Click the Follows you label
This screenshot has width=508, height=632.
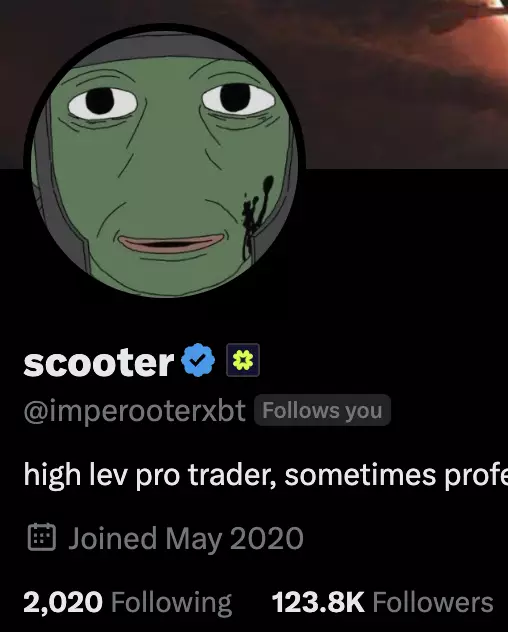pos(322,410)
